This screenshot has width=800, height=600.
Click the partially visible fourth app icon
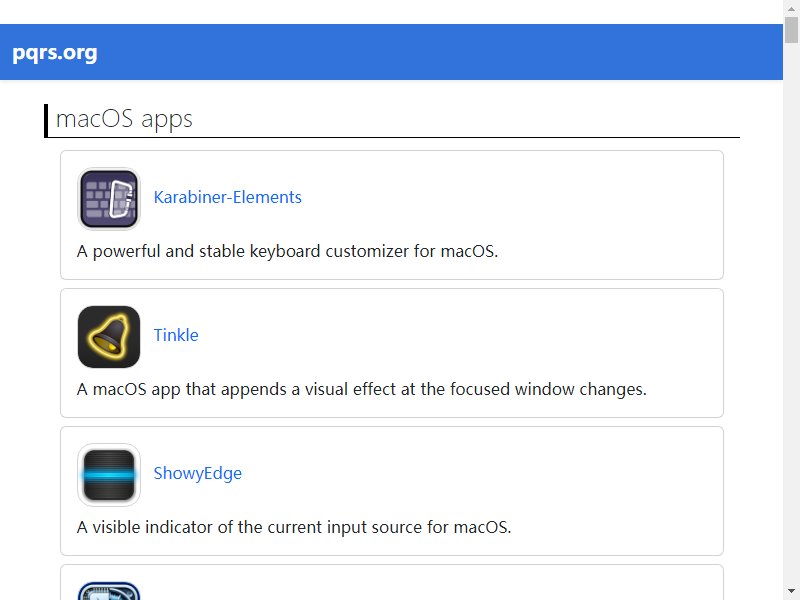(x=109, y=591)
